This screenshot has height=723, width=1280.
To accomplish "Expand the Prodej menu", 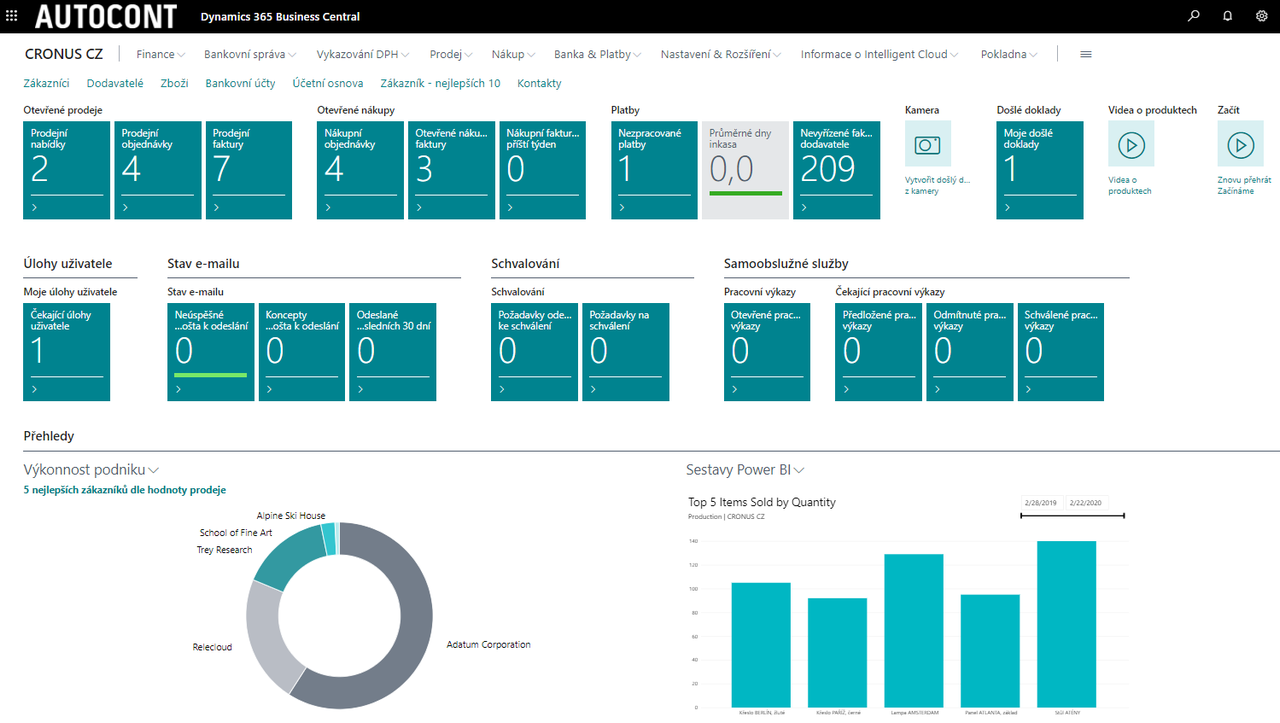I will (451, 54).
